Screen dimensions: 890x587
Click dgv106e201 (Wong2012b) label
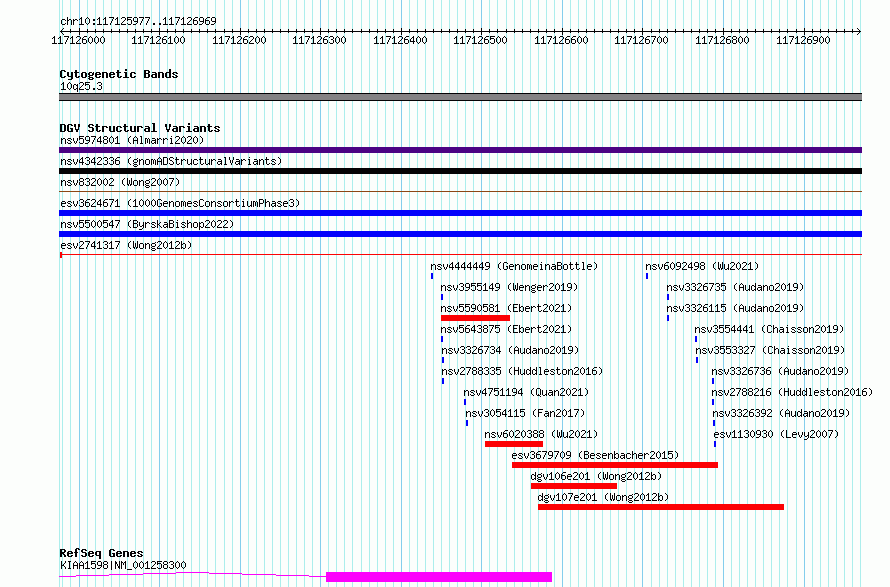[596, 476]
